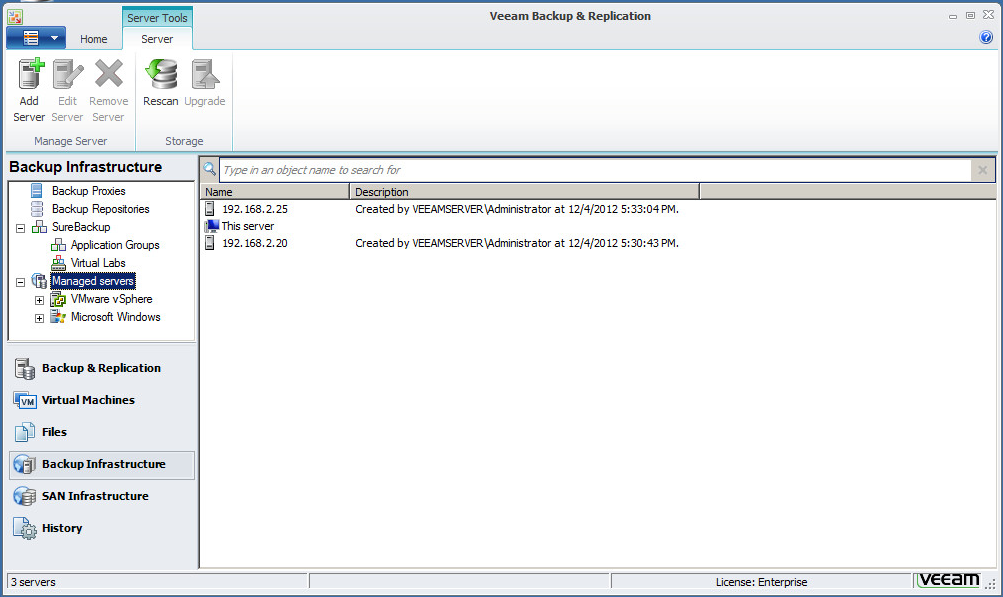1003x597 pixels.
Task: Click the Edit Server icon
Action: pyautogui.click(x=68, y=74)
